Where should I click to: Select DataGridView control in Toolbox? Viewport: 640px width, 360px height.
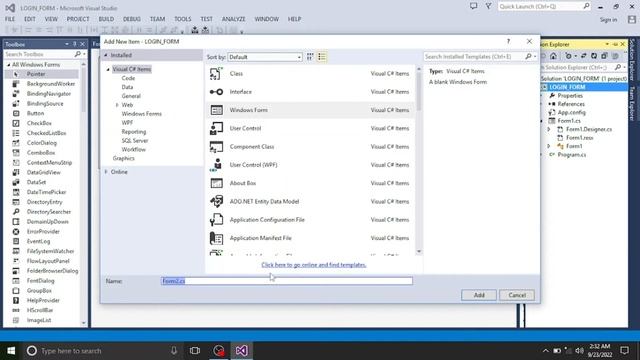(x=43, y=172)
